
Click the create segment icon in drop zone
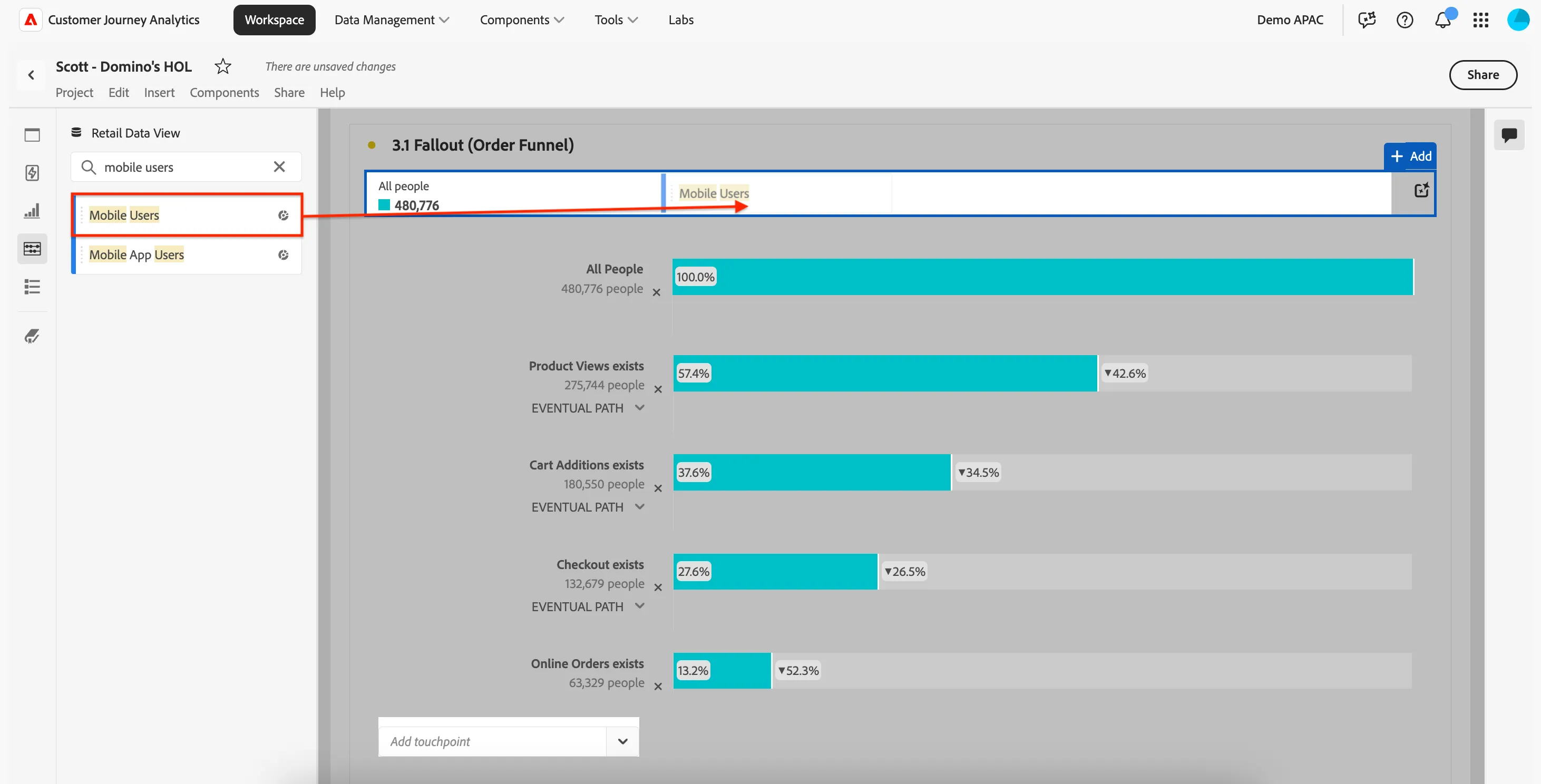pyautogui.click(x=1421, y=190)
